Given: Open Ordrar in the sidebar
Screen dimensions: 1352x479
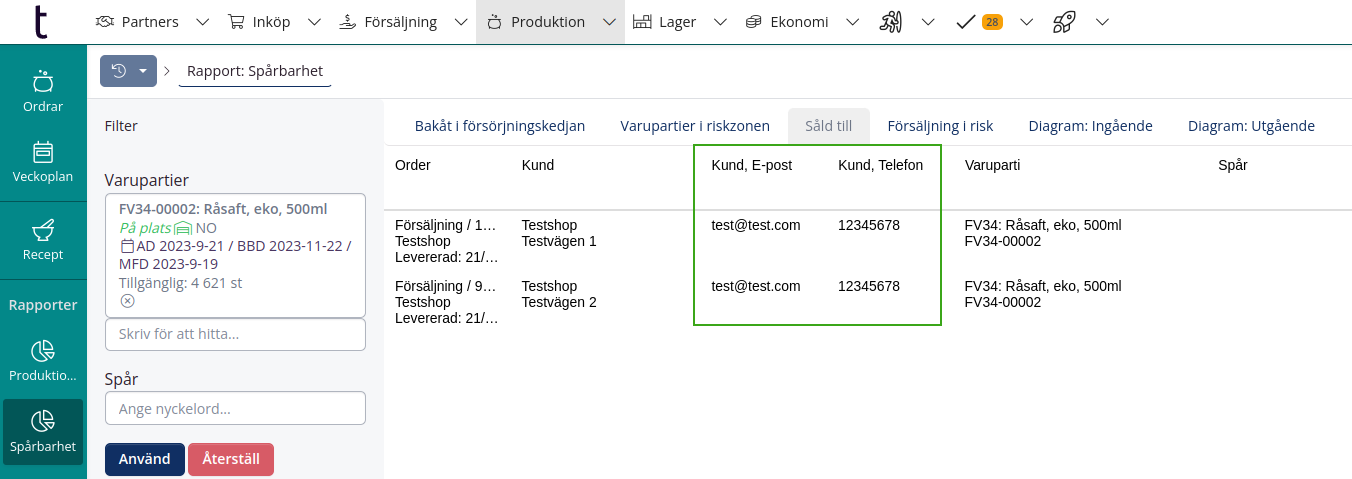Looking at the screenshot, I should [x=43, y=91].
